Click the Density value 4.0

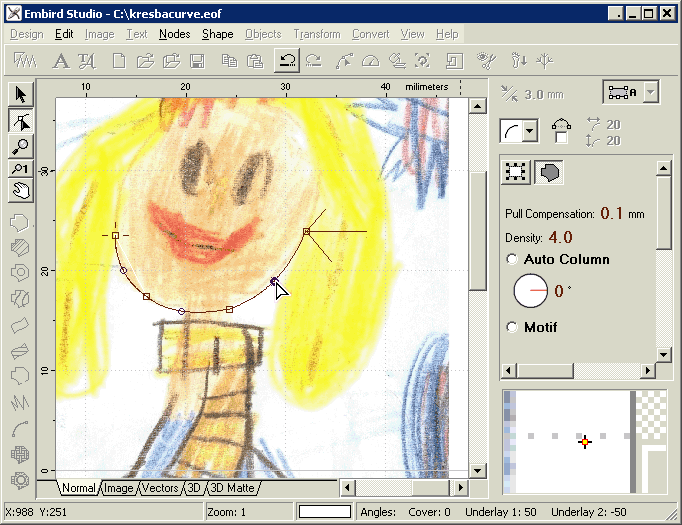point(560,237)
